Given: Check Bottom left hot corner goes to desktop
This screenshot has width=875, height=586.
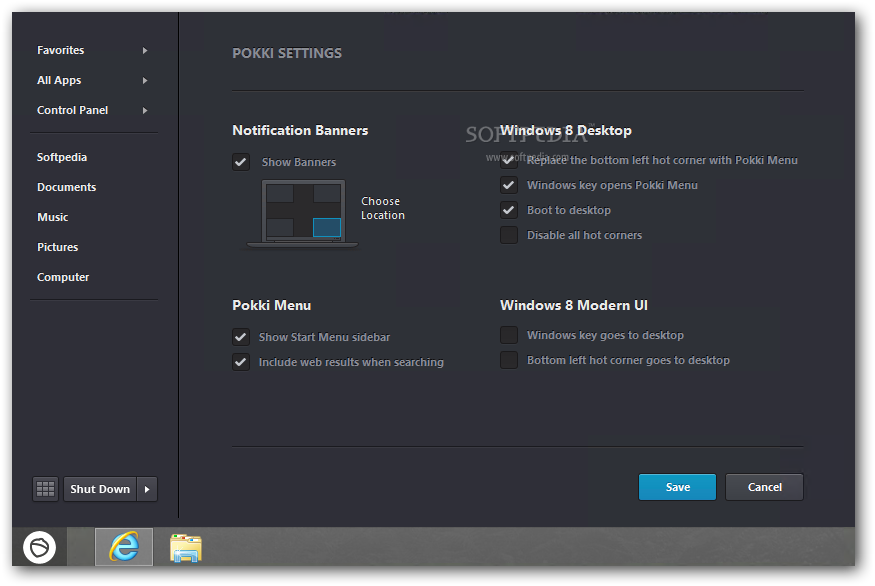Looking at the screenshot, I should pyautogui.click(x=508, y=360).
